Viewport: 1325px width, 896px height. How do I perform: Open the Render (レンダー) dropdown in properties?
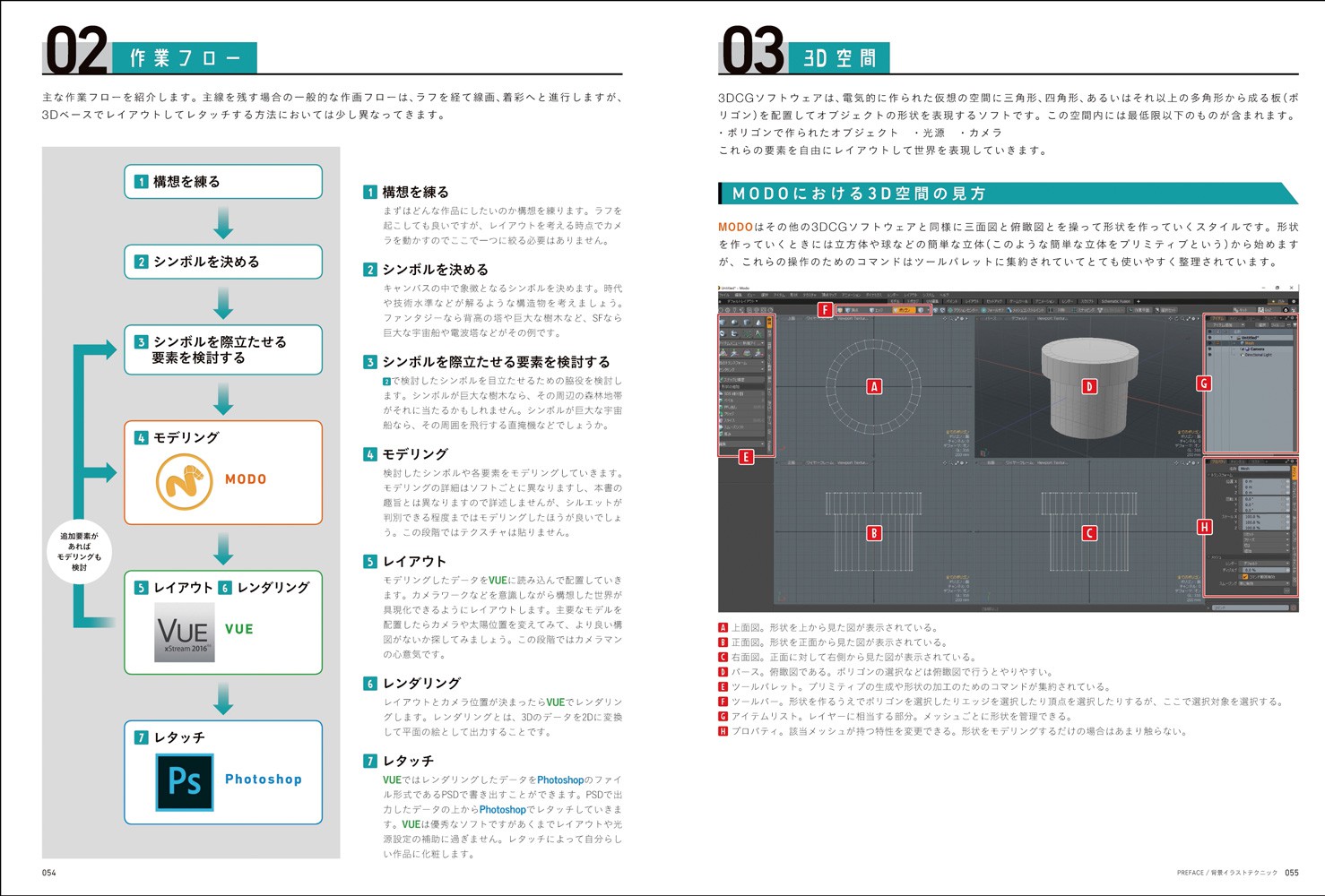pos(1264,564)
